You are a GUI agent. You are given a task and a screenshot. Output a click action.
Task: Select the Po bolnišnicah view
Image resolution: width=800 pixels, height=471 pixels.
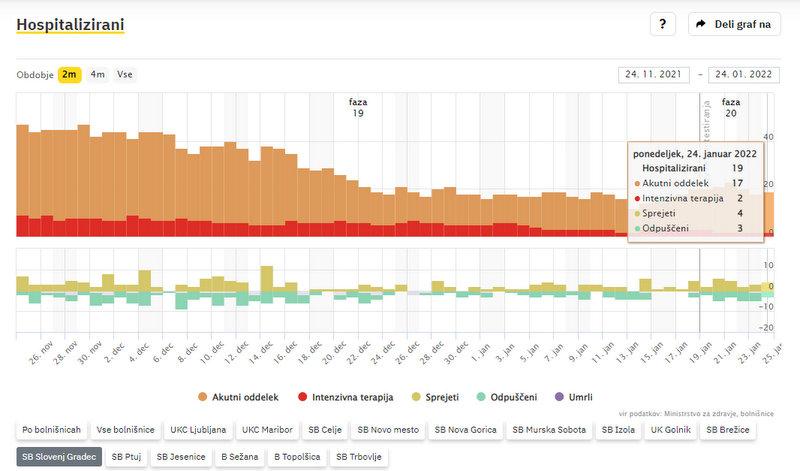50,430
